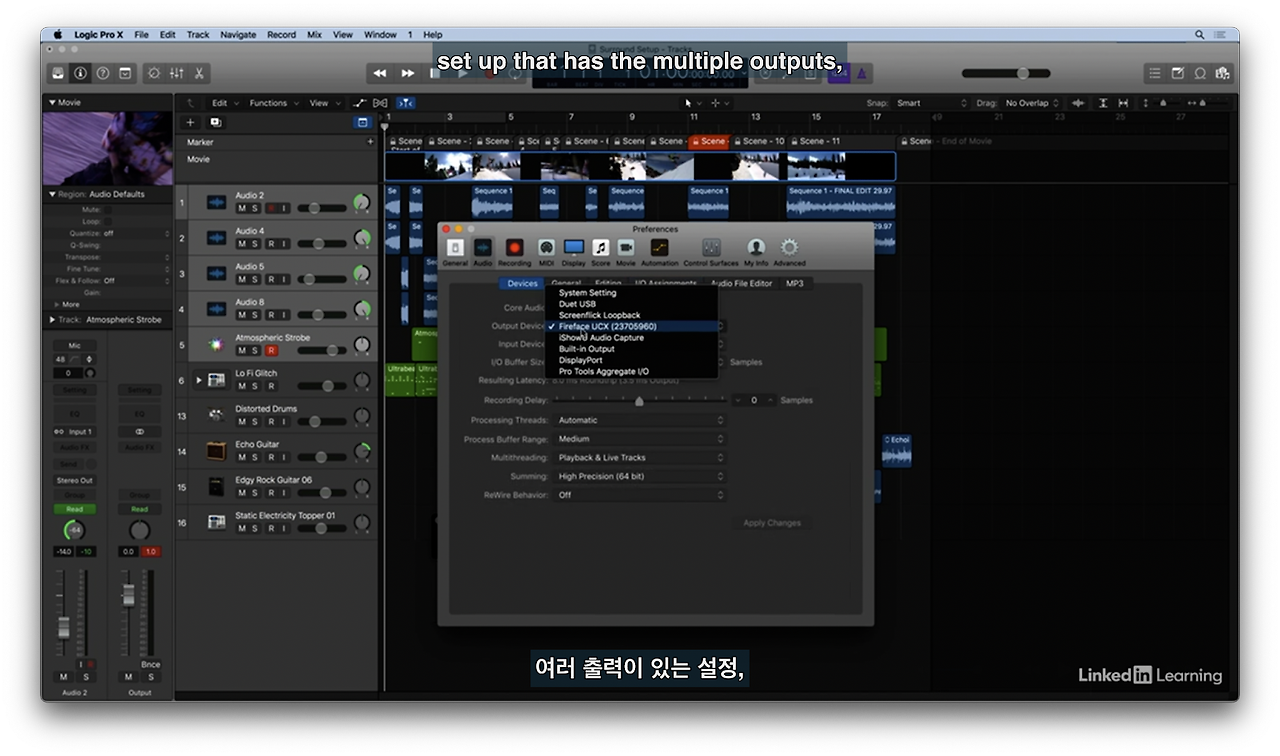
Task: Switch to the Audio File Editor tab
Action: coord(741,284)
